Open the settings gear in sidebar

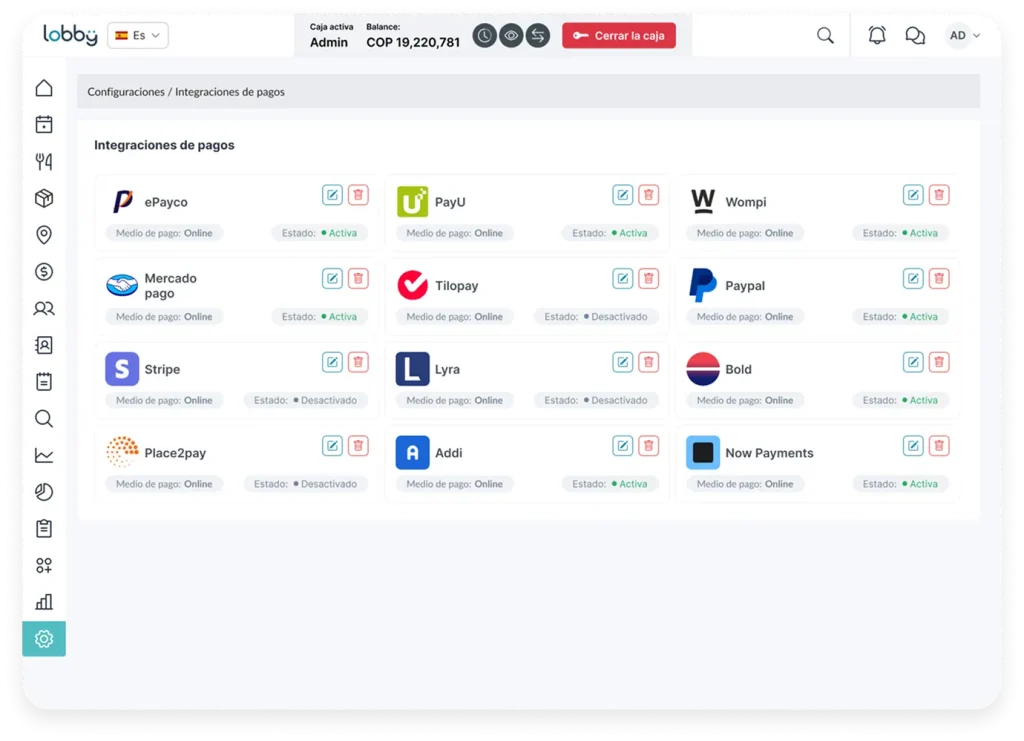click(44, 639)
